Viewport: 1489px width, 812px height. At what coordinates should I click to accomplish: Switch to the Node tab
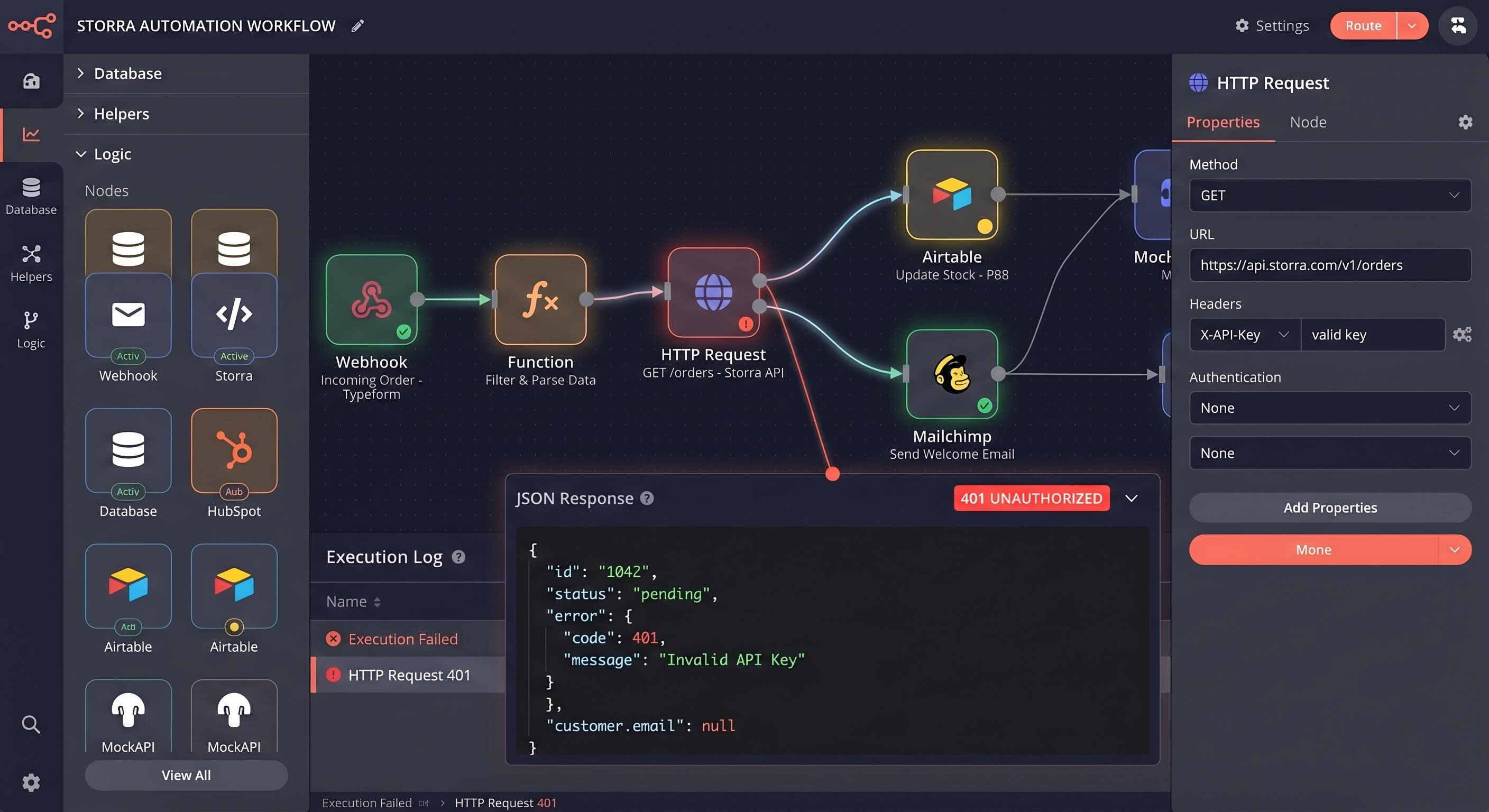coord(1308,123)
